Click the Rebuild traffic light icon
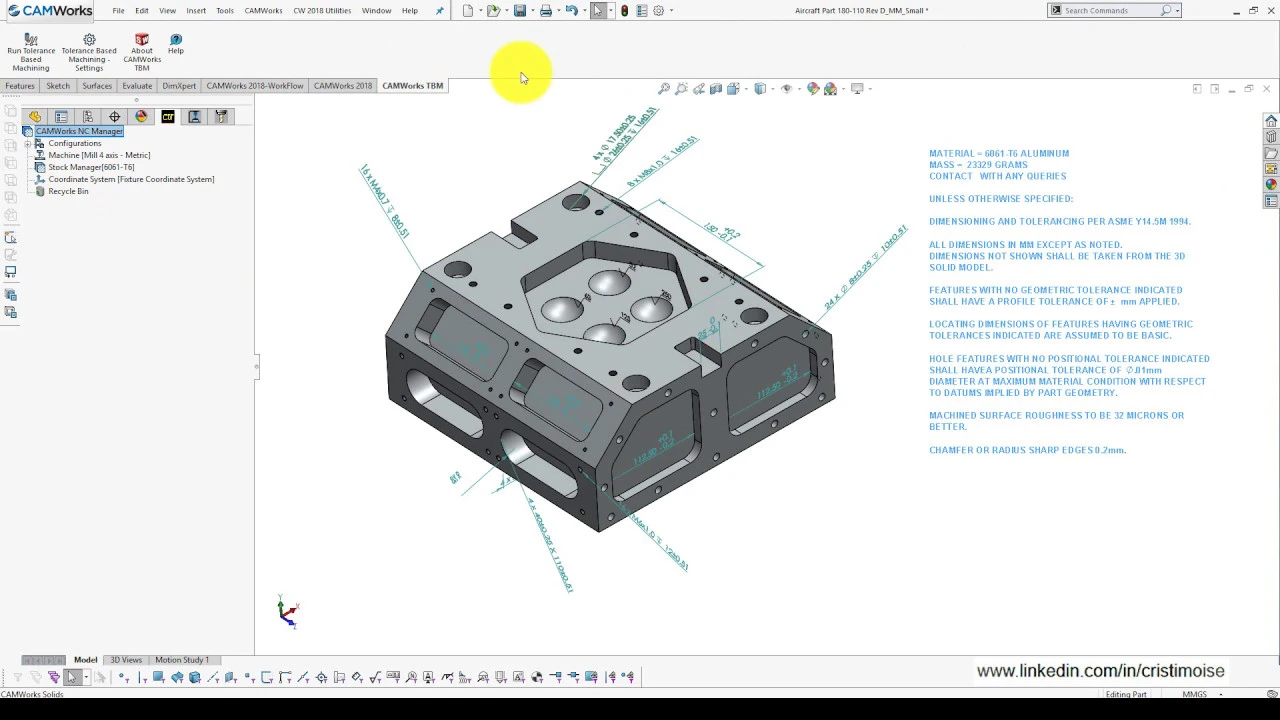Image resolution: width=1280 pixels, height=720 pixels. click(625, 10)
